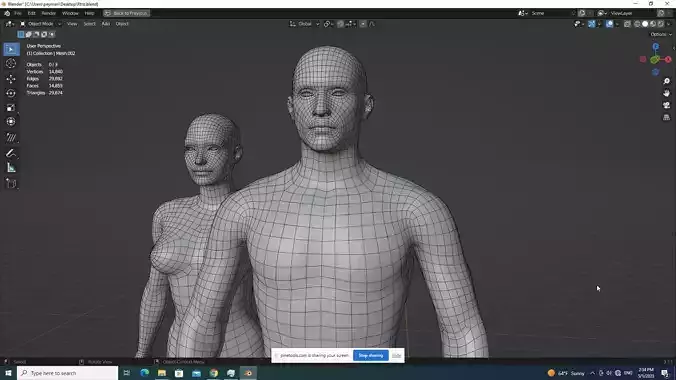This screenshot has height=380, width=676.
Task: Toggle proportional editing button
Action: [363, 24]
